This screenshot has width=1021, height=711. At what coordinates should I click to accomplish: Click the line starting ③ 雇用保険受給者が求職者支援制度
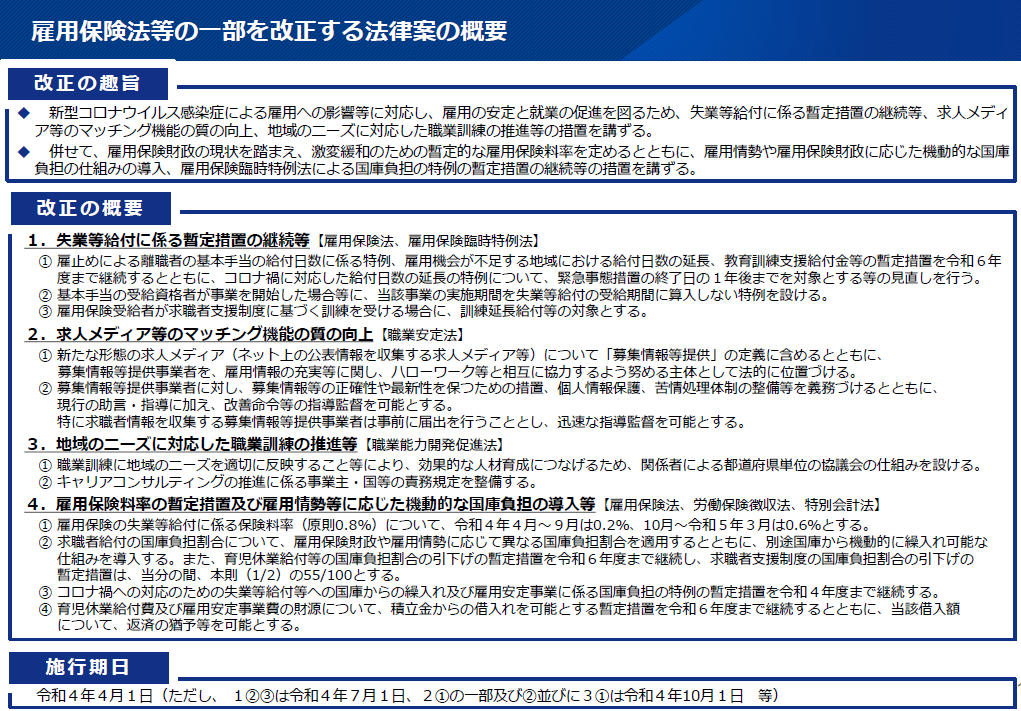pyautogui.click(x=344, y=311)
